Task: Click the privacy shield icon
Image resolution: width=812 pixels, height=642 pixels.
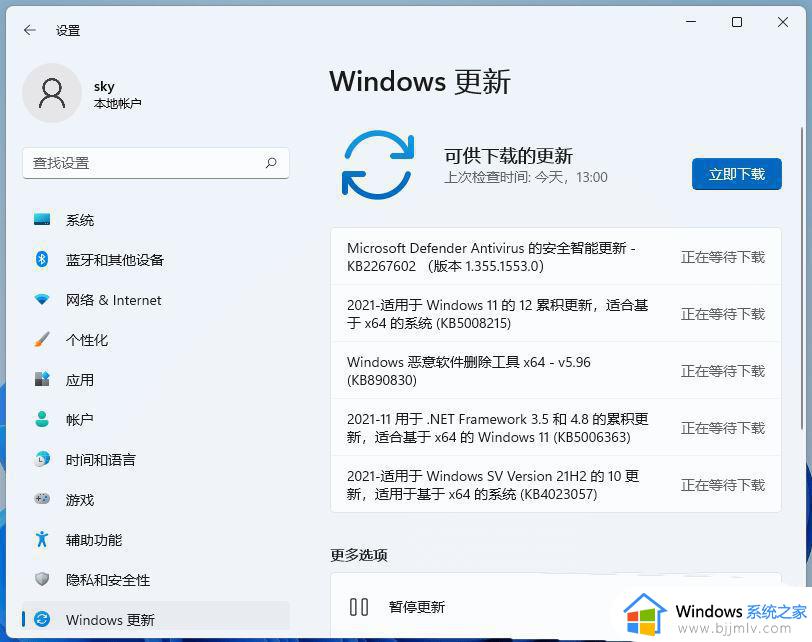Action: click(x=42, y=579)
